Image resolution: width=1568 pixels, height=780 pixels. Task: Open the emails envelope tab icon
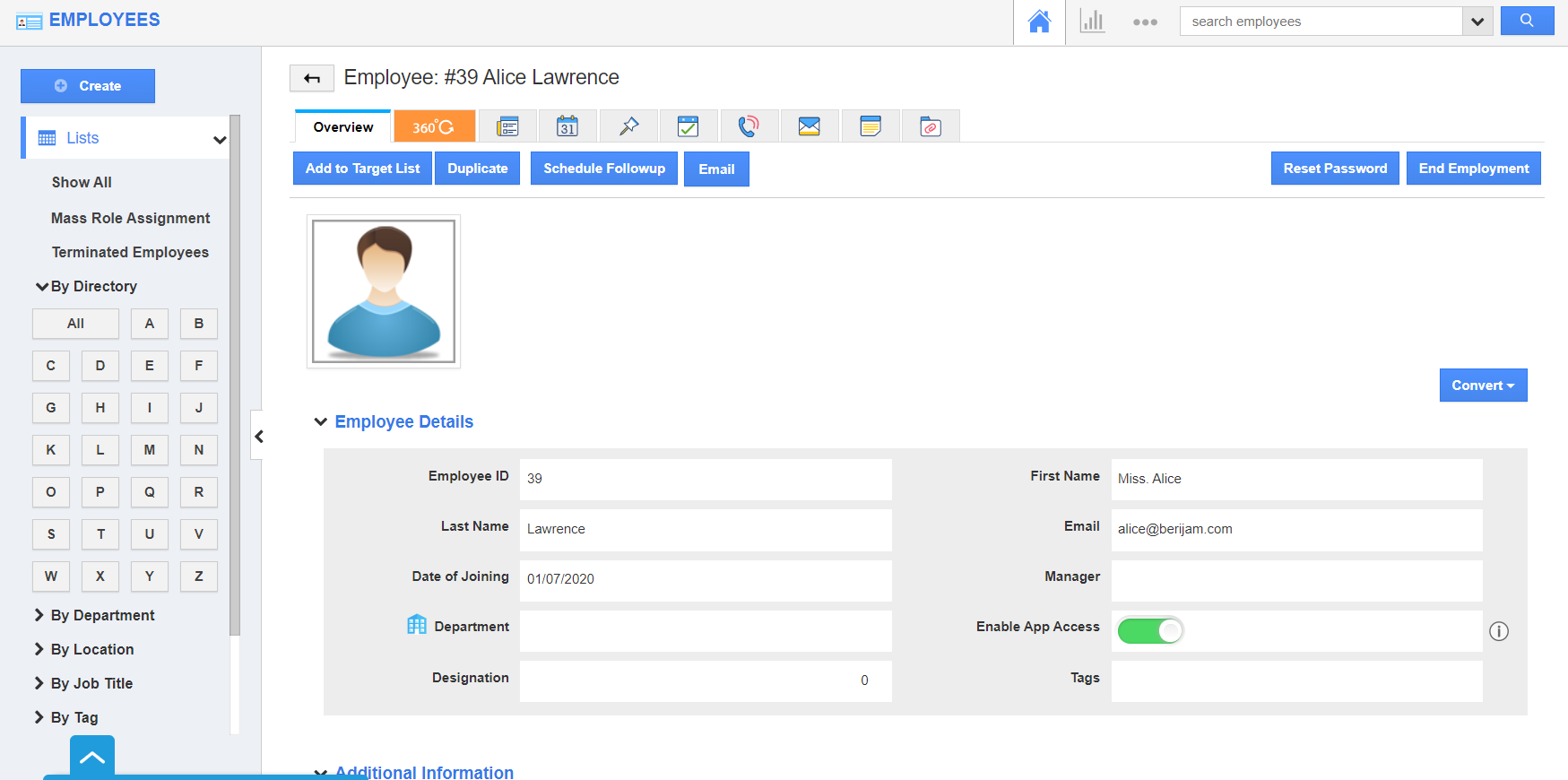click(x=809, y=126)
